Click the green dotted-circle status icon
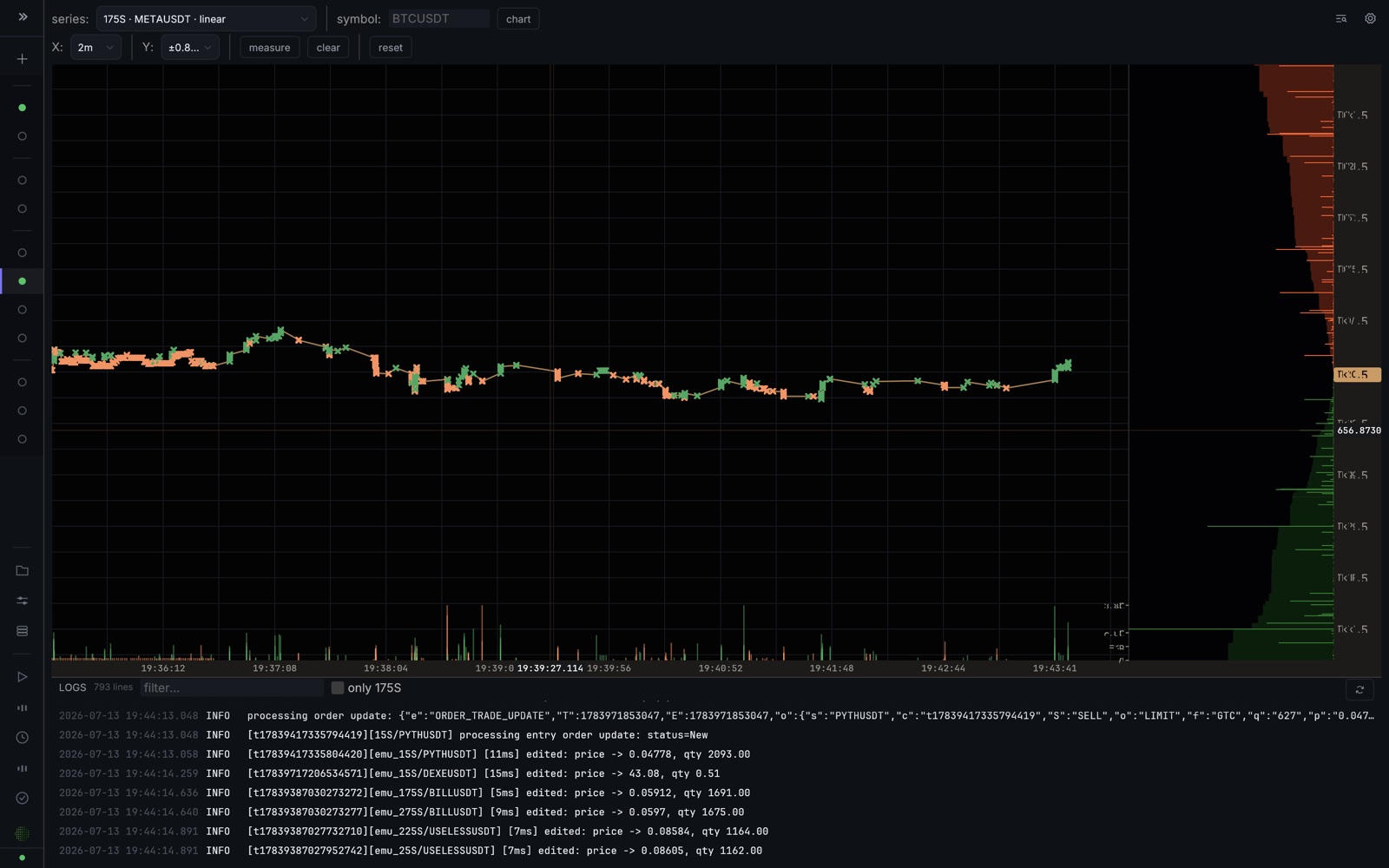1389x868 pixels. click(x=23, y=834)
